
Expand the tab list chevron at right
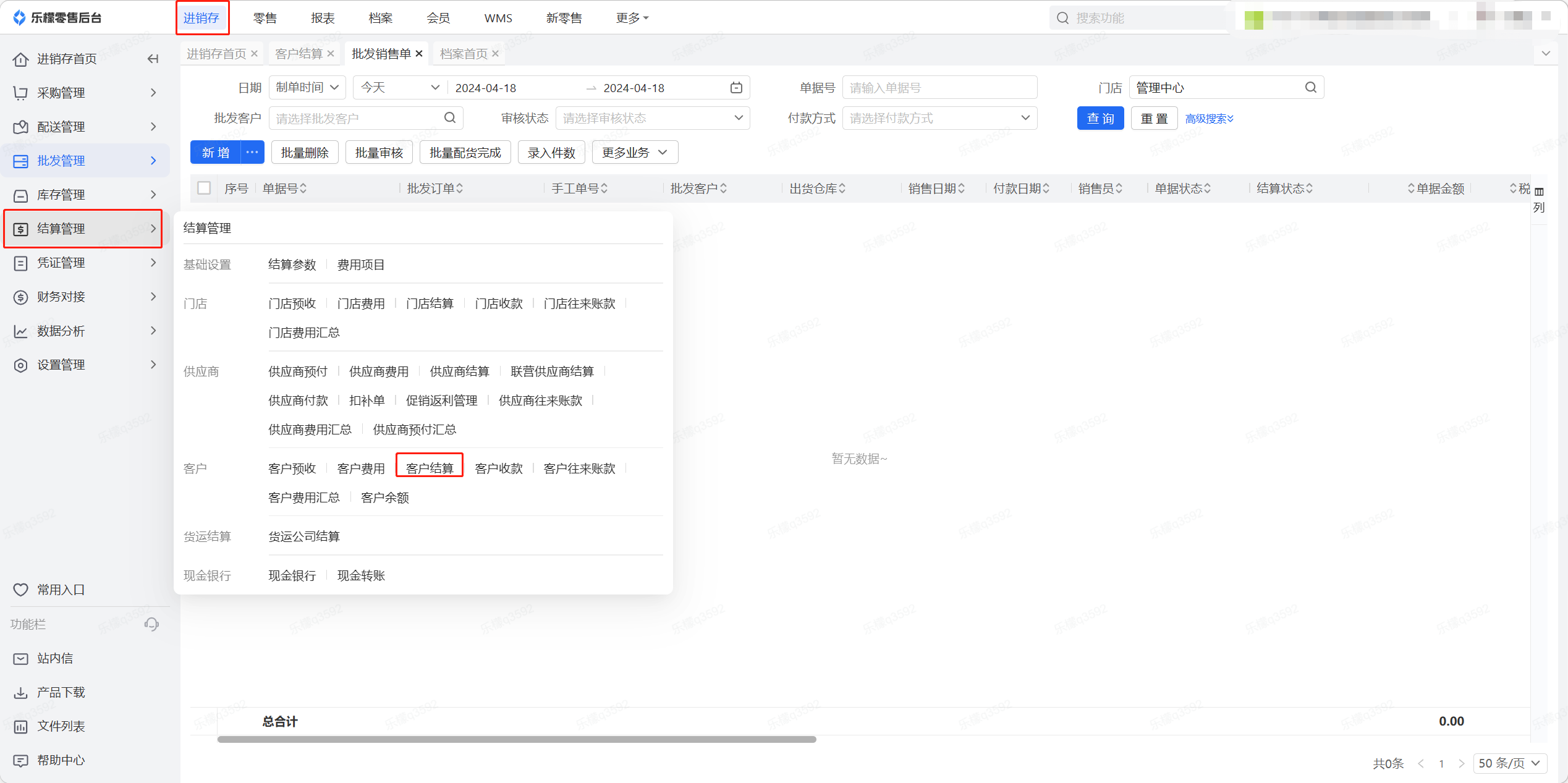[1546, 53]
